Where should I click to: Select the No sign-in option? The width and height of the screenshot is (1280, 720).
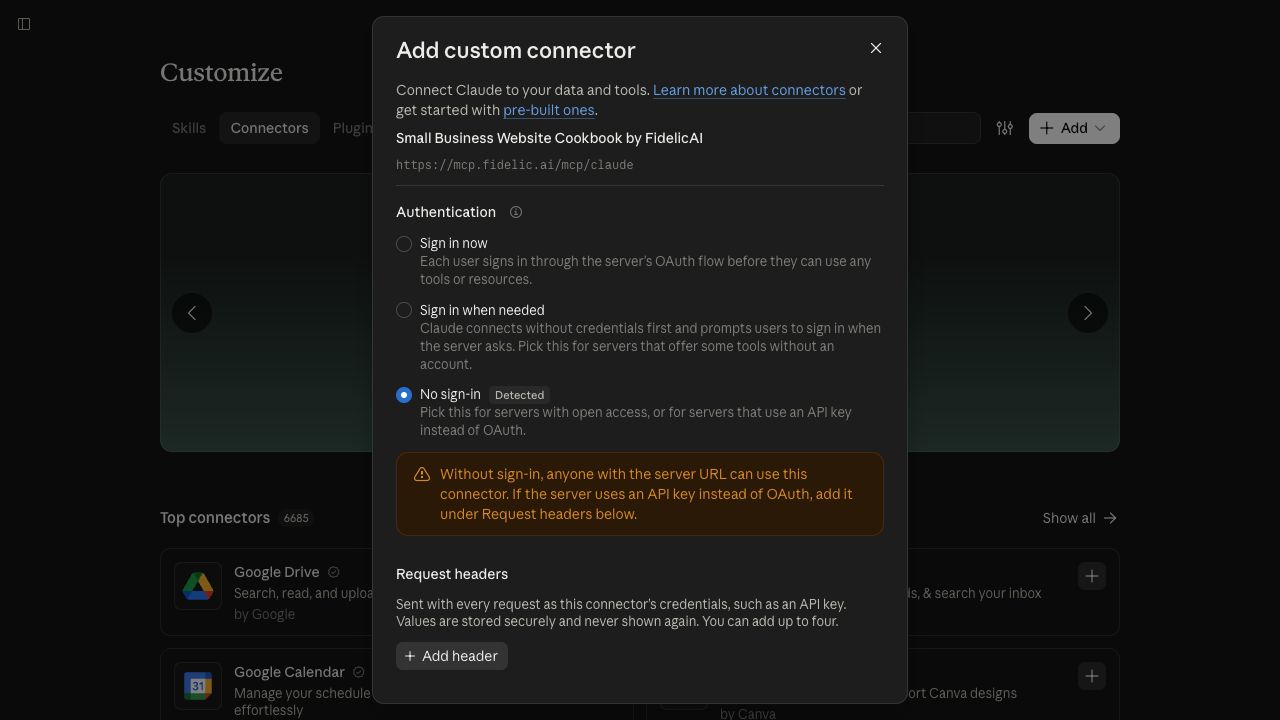click(404, 395)
